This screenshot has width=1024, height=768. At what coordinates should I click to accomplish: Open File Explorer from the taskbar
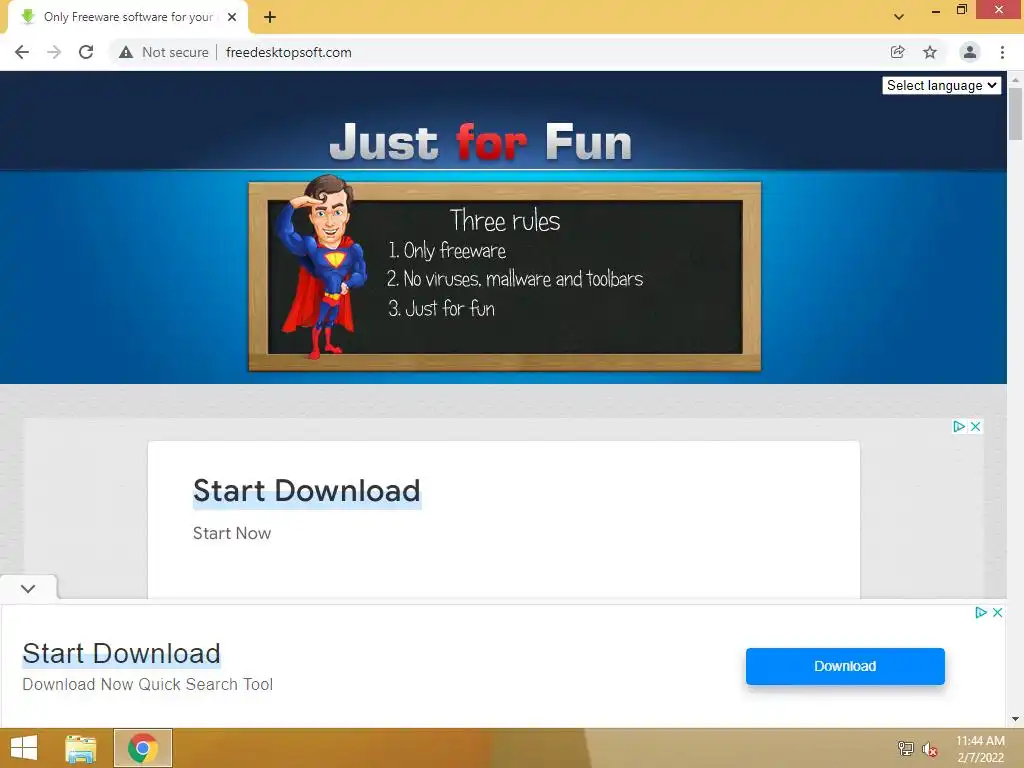tap(81, 748)
